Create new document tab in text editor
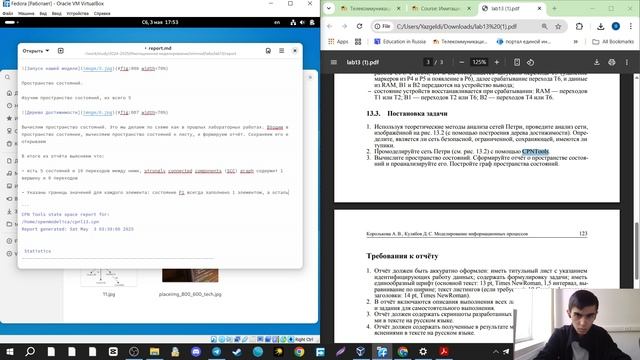This screenshot has width=640, height=360. click(x=60, y=51)
